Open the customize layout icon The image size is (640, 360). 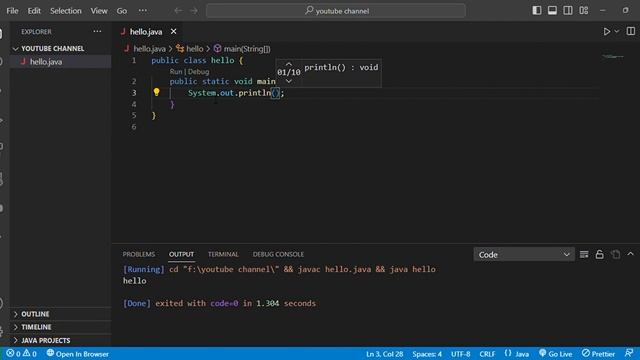click(584, 11)
